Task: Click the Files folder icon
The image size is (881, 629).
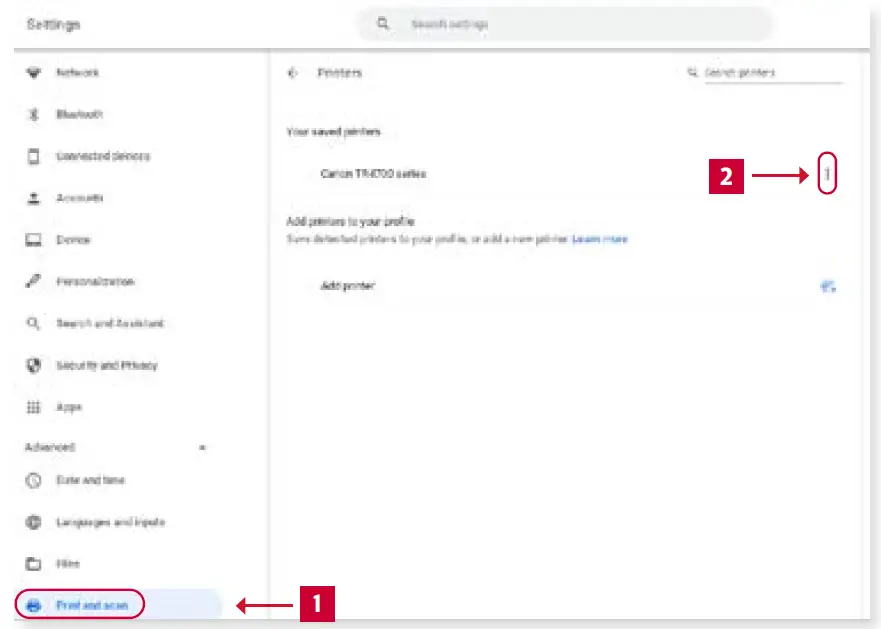Action: pyautogui.click(x=34, y=564)
